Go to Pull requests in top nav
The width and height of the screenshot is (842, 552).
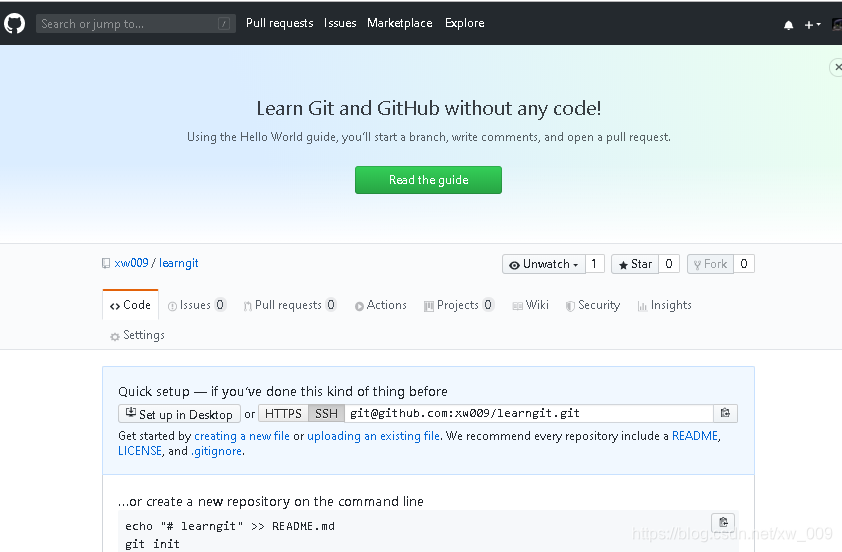[x=279, y=23]
